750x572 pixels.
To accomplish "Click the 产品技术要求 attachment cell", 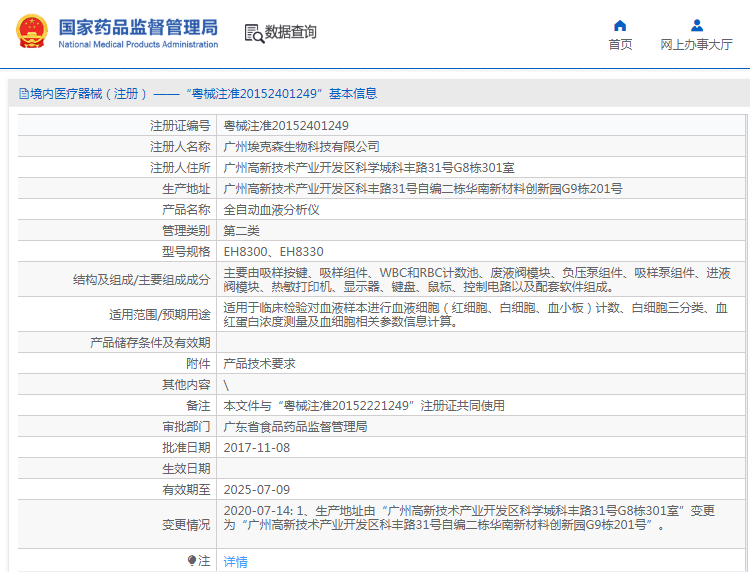I will [x=259, y=364].
